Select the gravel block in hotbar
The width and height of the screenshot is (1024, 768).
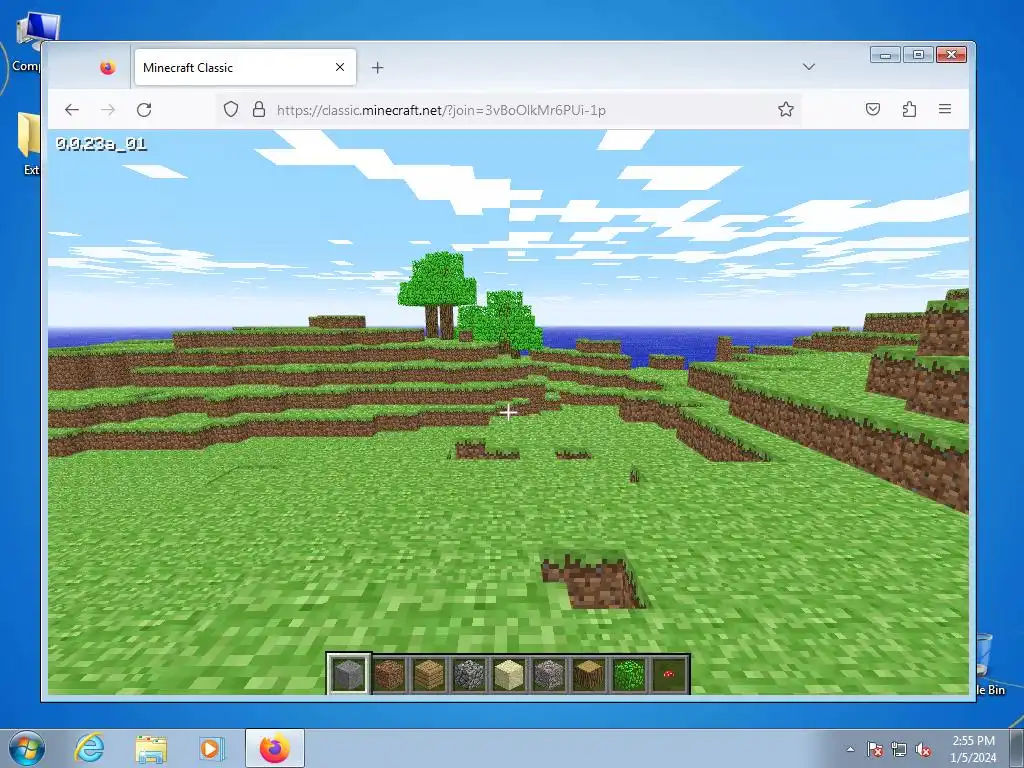(x=549, y=673)
